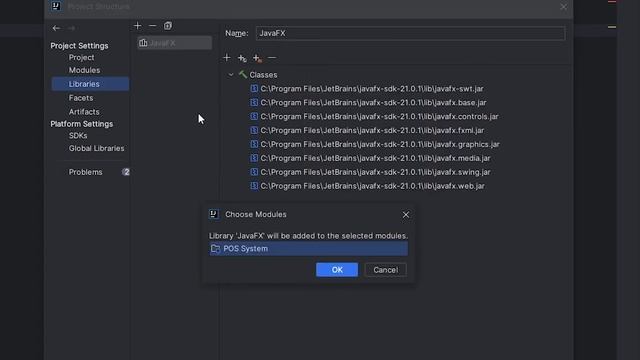Select the javafx.graphics.jar entry
640x360 pixels.
pyautogui.click(x=380, y=144)
